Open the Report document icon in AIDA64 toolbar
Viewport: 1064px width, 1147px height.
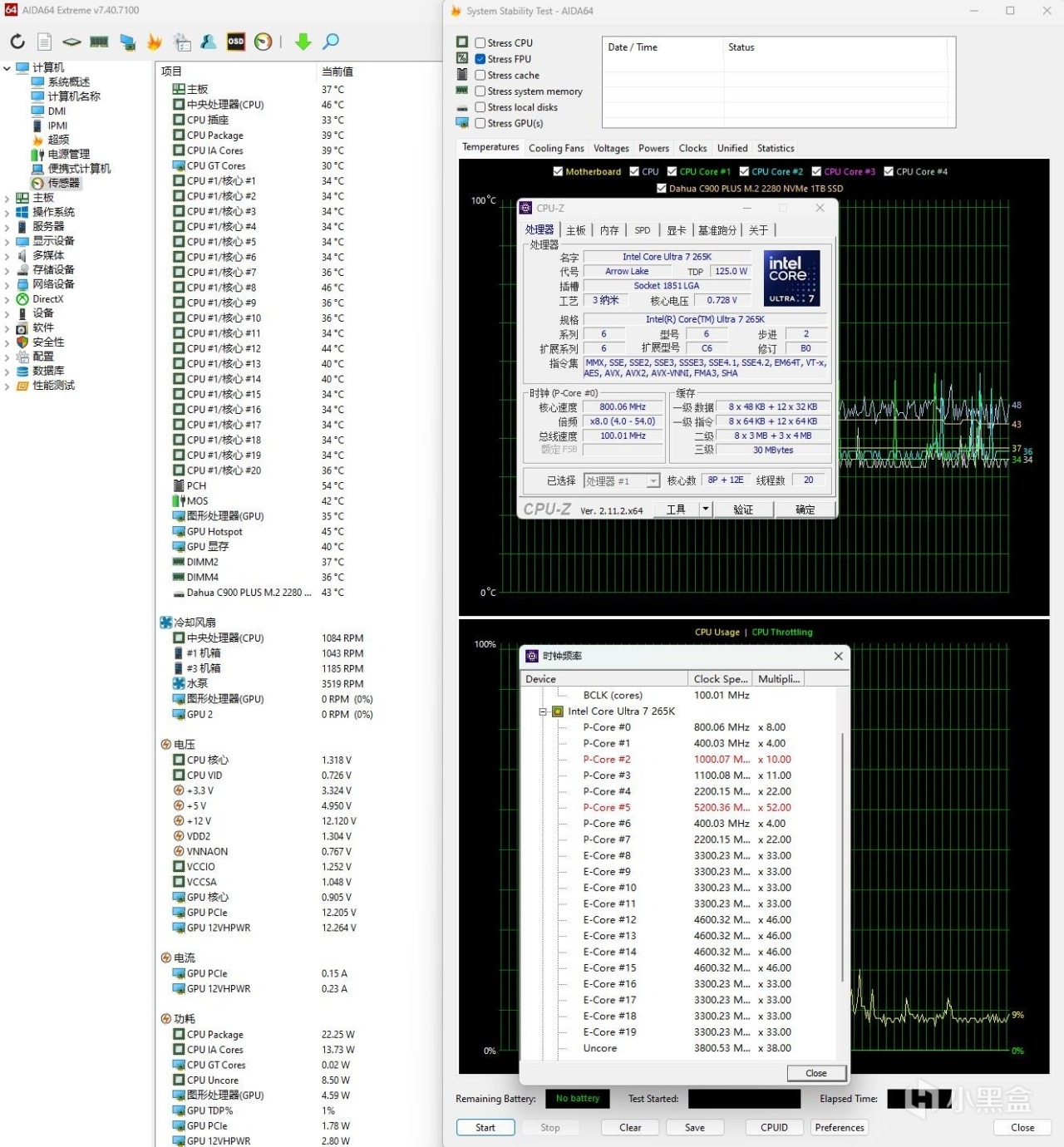click(45, 42)
